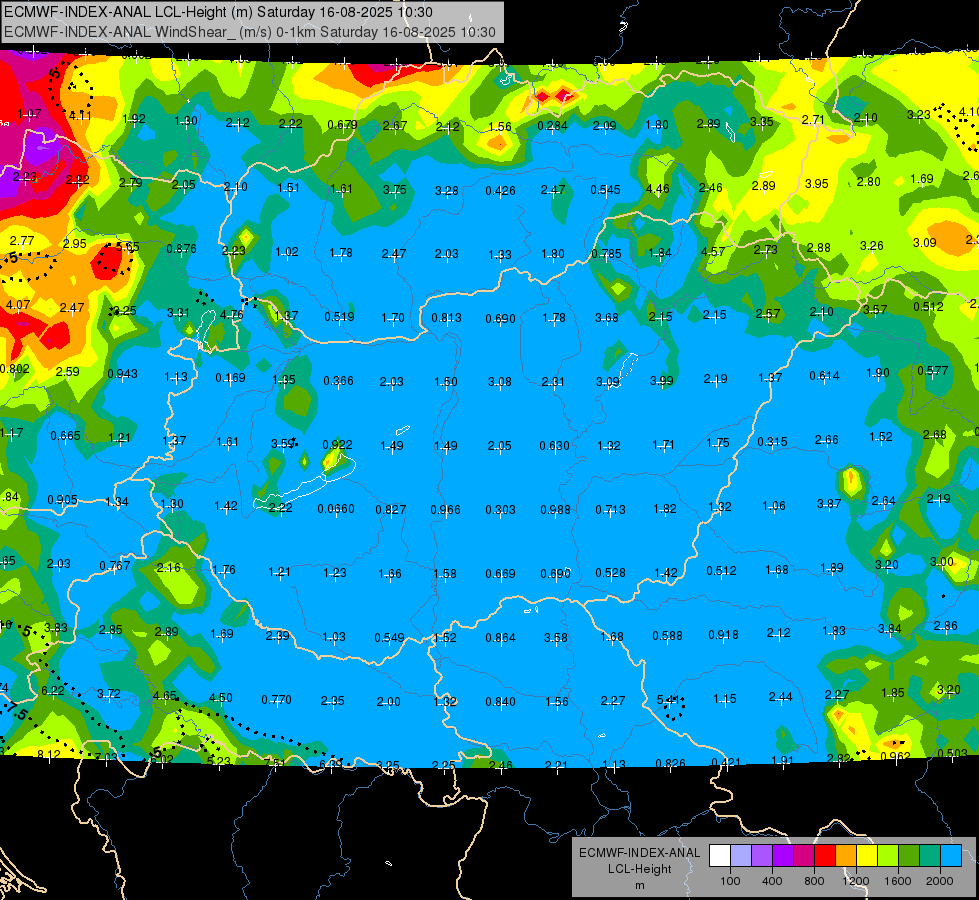Click the 0.303 grid value
This screenshot has width=979, height=900.
(x=501, y=510)
